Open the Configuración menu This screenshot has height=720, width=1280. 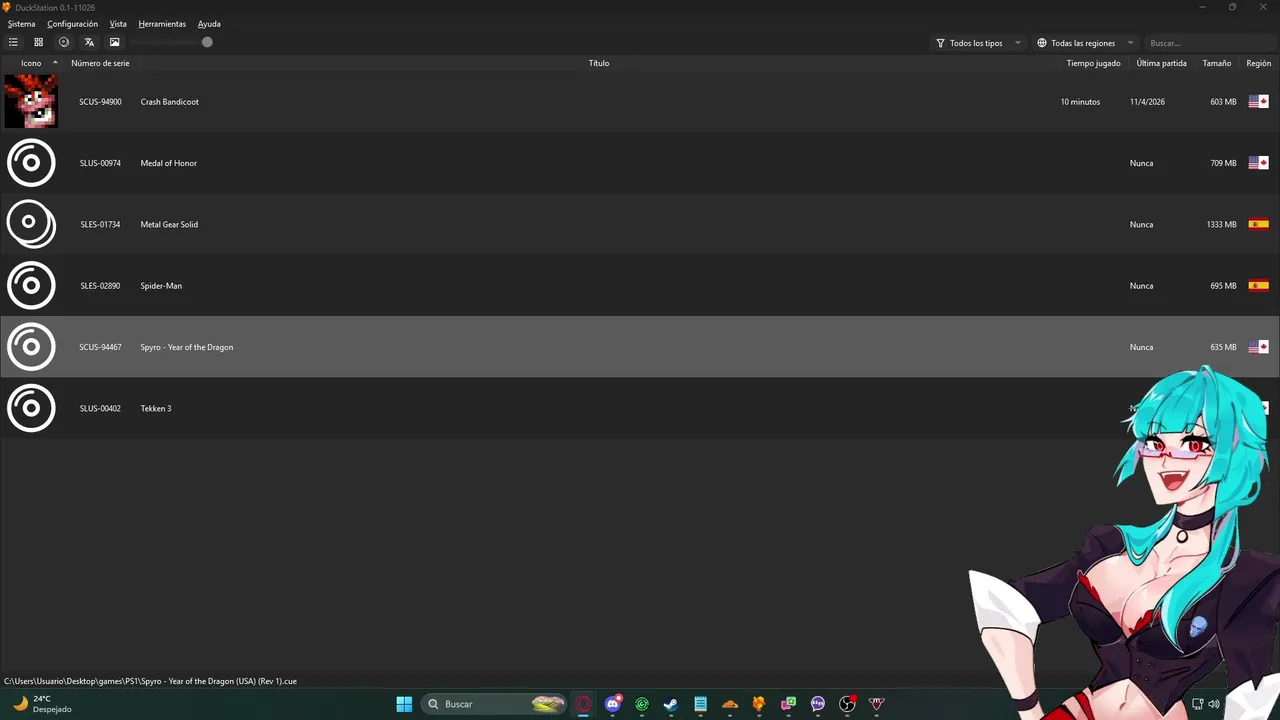(x=72, y=24)
